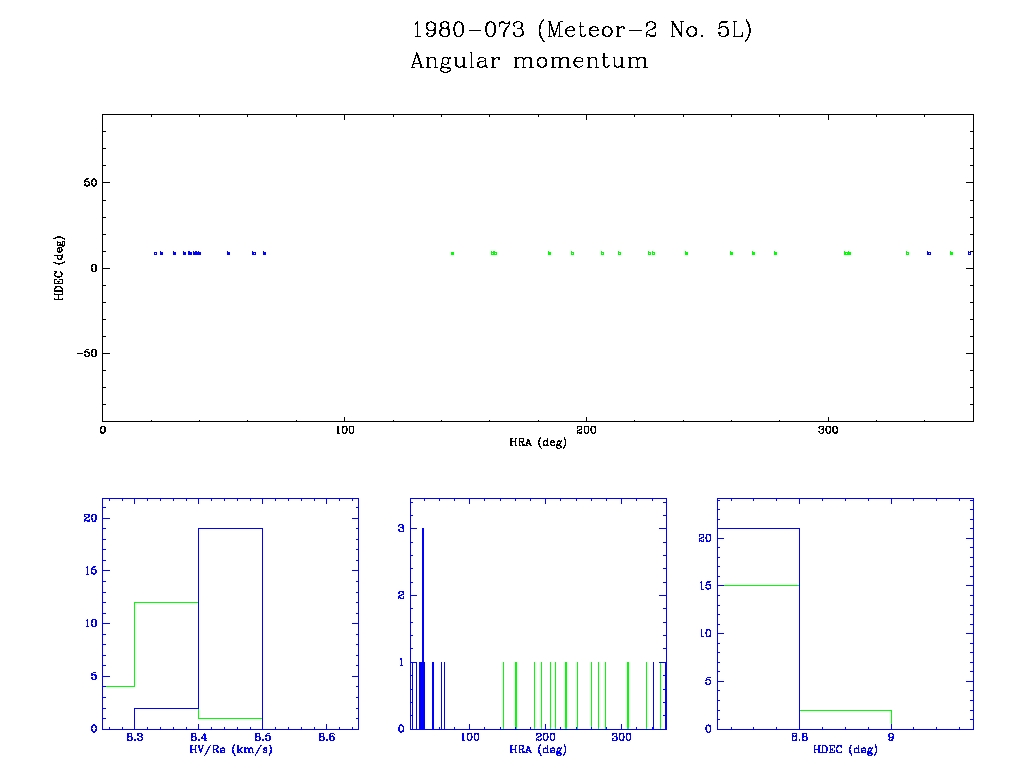Click the "-50" tick label on the scatter plot y-axis
Screen dimensions: 1024x768
pyautogui.click(x=84, y=353)
